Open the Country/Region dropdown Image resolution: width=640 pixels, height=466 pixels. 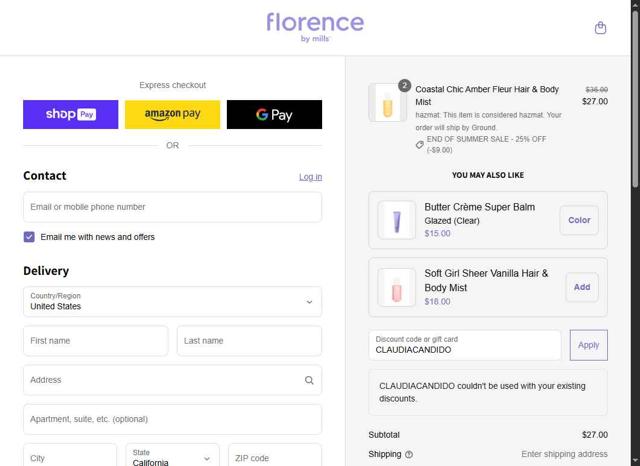point(172,302)
